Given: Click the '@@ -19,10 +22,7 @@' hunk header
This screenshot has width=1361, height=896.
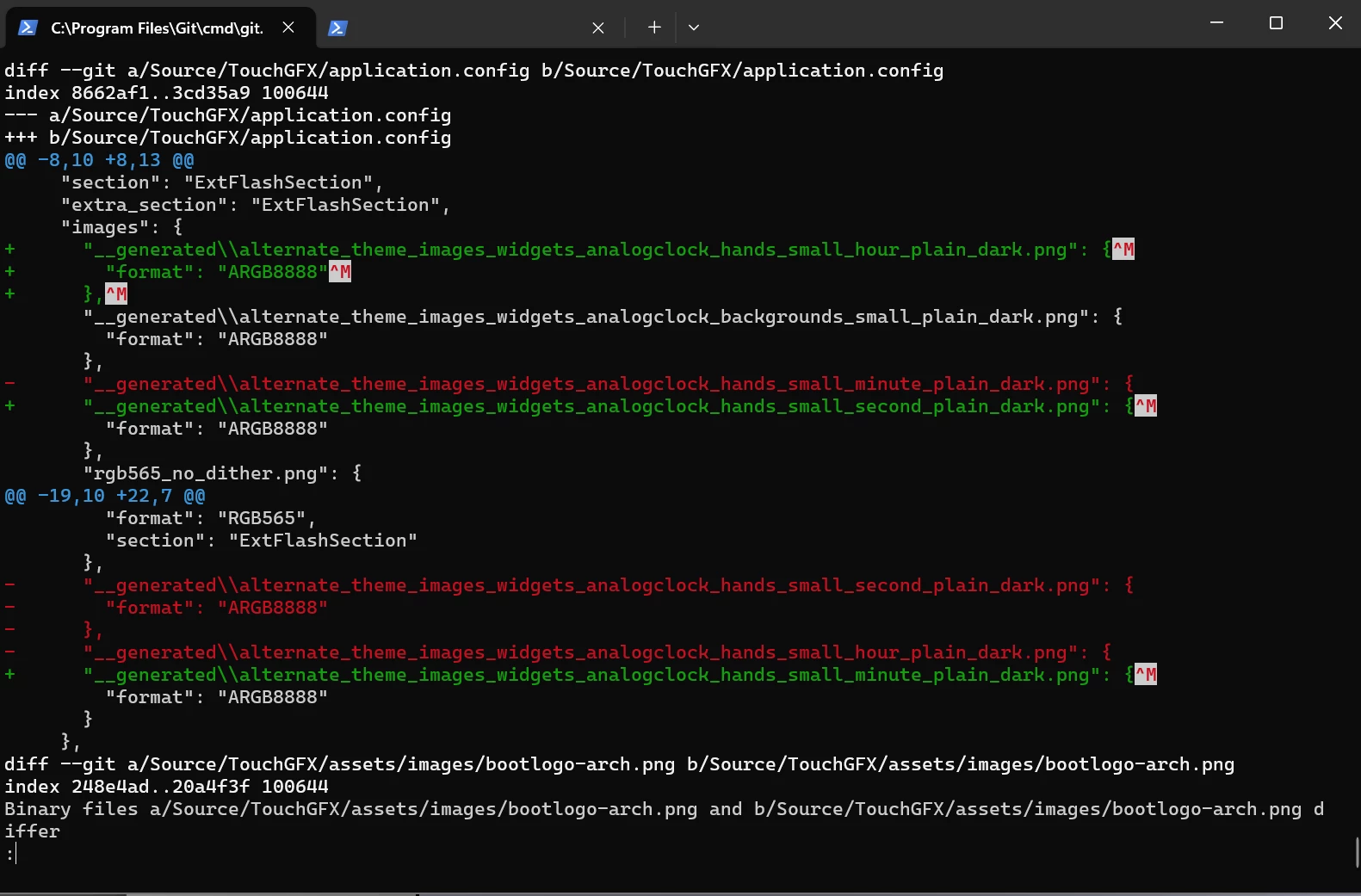Looking at the screenshot, I should (x=105, y=496).
